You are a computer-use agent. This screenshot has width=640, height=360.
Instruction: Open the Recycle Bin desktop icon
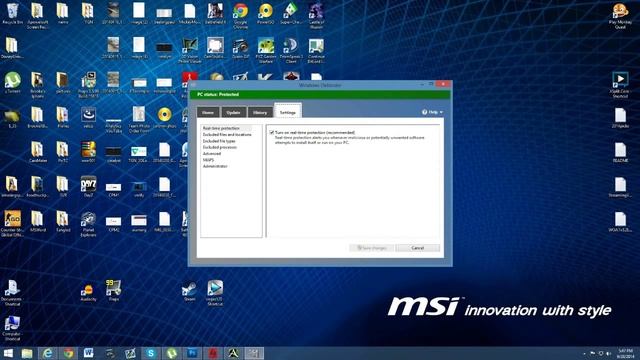click(12, 14)
